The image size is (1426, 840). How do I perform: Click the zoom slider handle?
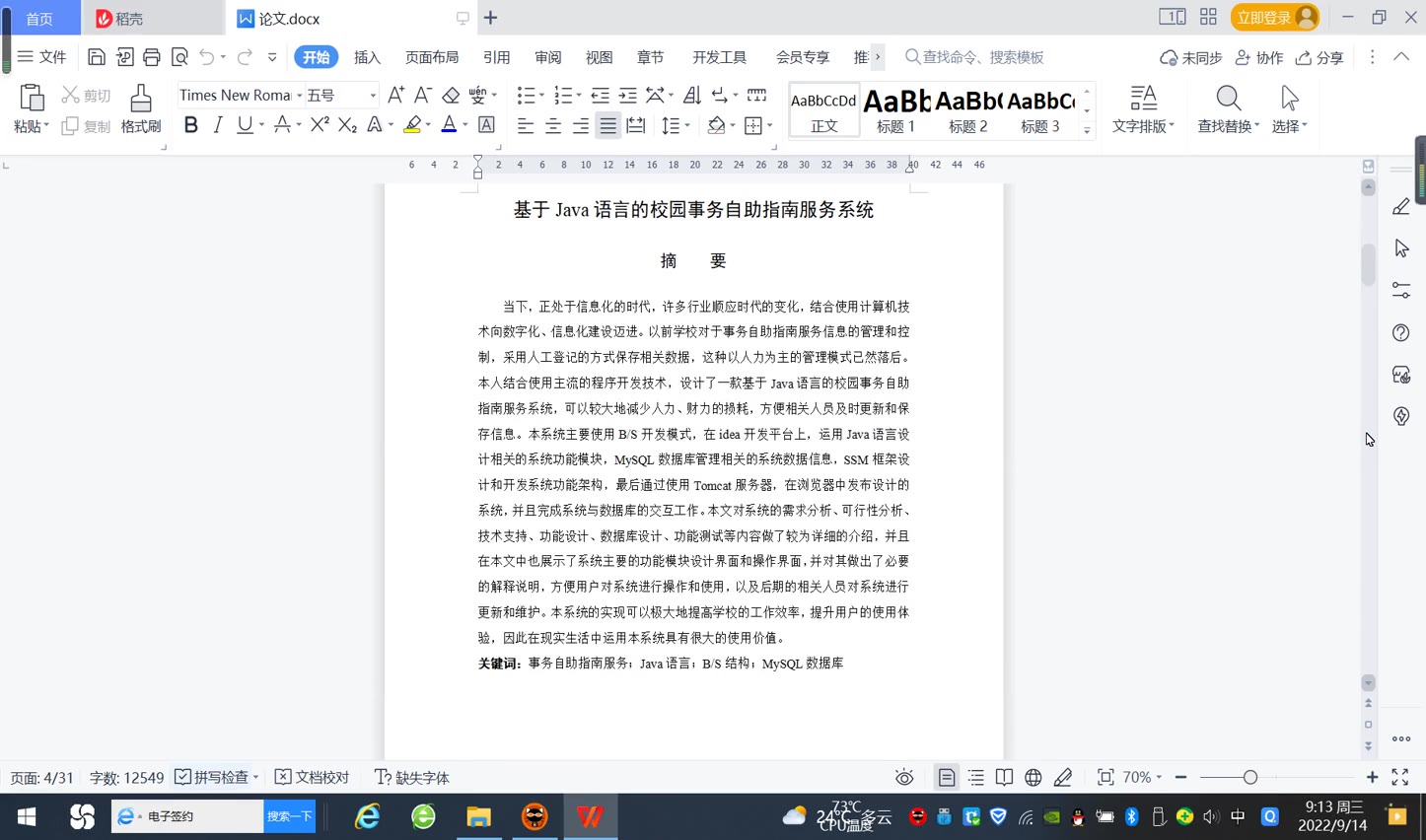(x=1249, y=778)
